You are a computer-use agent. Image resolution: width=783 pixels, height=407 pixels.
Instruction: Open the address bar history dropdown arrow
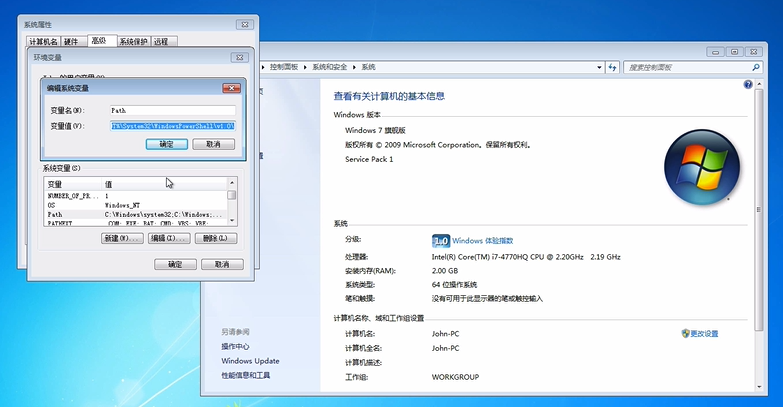(599, 67)
